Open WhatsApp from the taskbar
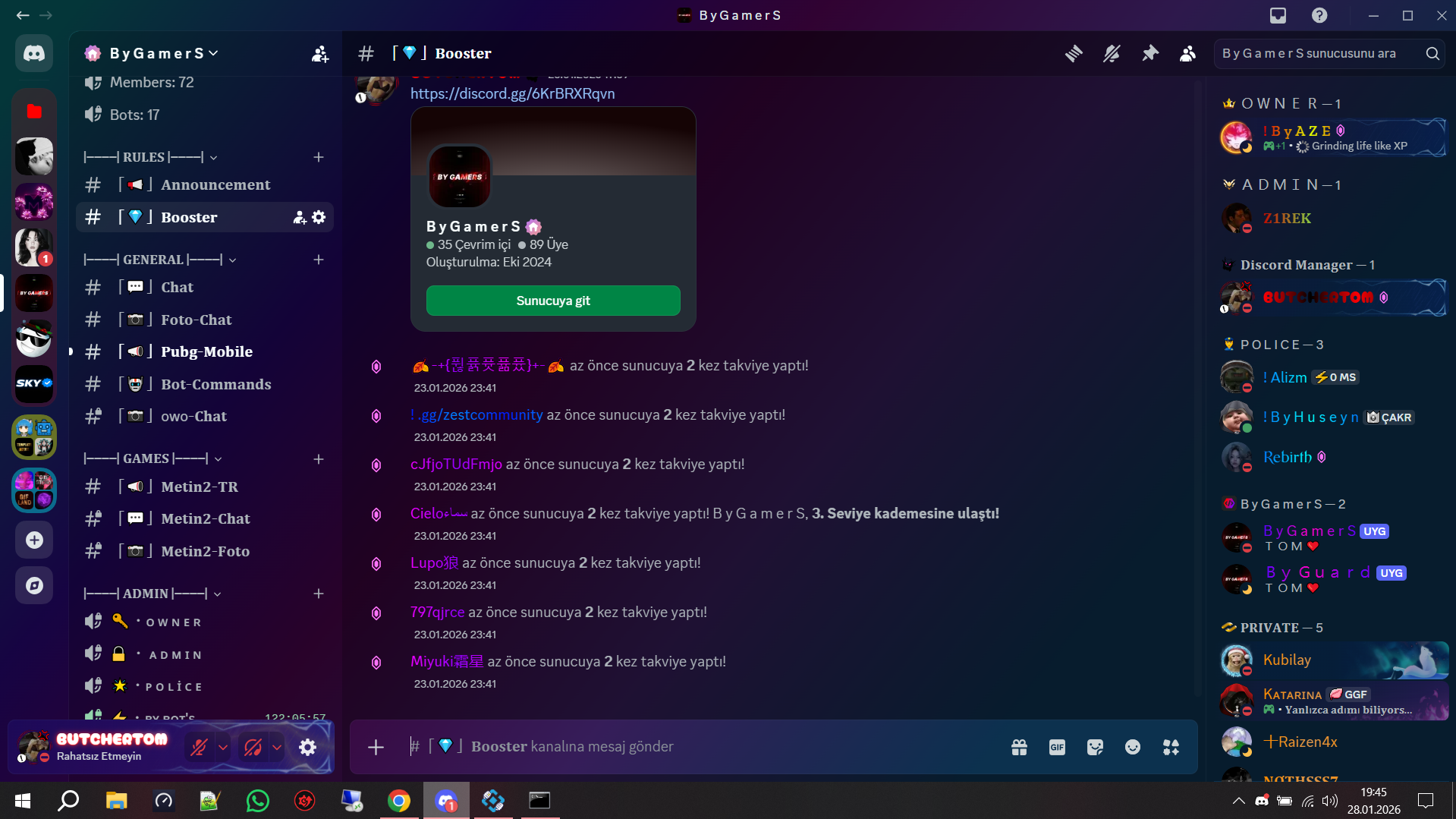 coord(258,800)
